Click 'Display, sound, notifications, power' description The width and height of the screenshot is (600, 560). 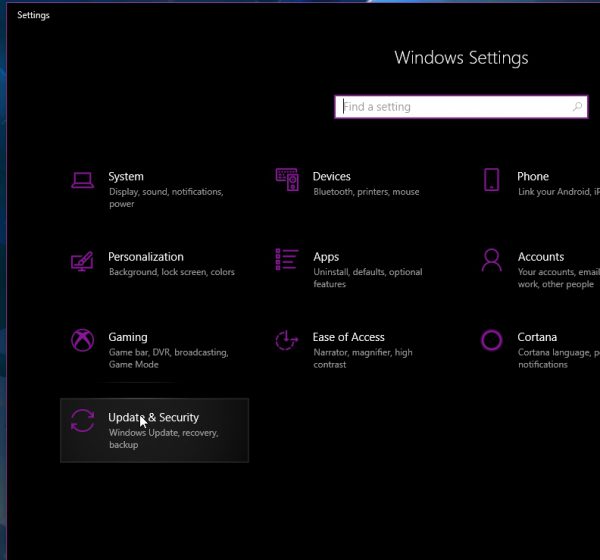coord(166,198)
